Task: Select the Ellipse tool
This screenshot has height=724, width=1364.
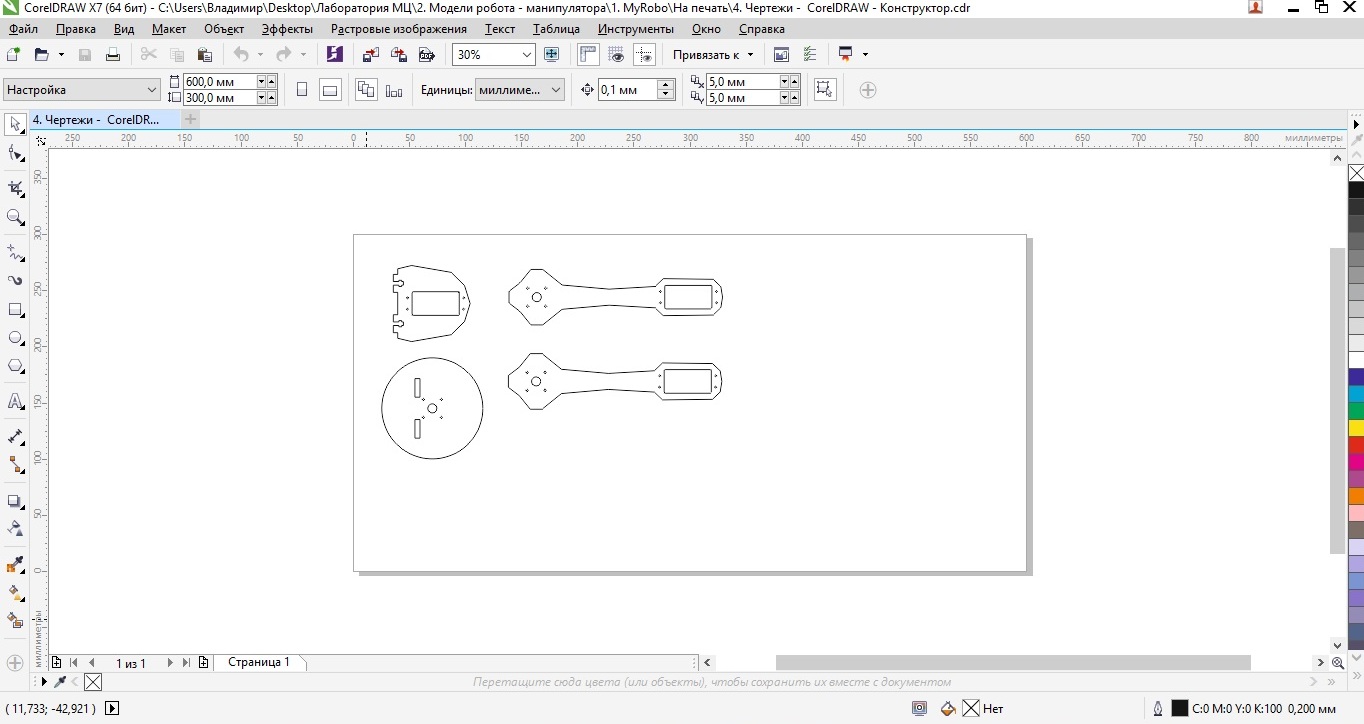Action: (16, 338)
